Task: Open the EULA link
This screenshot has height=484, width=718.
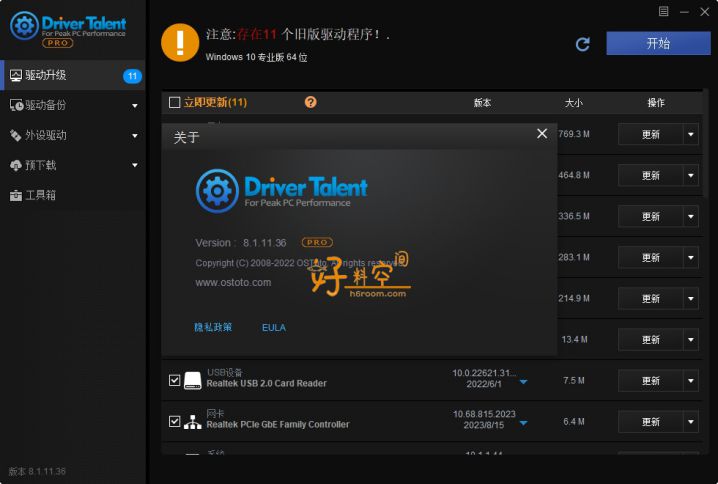Action: click(x=274, y=327)
